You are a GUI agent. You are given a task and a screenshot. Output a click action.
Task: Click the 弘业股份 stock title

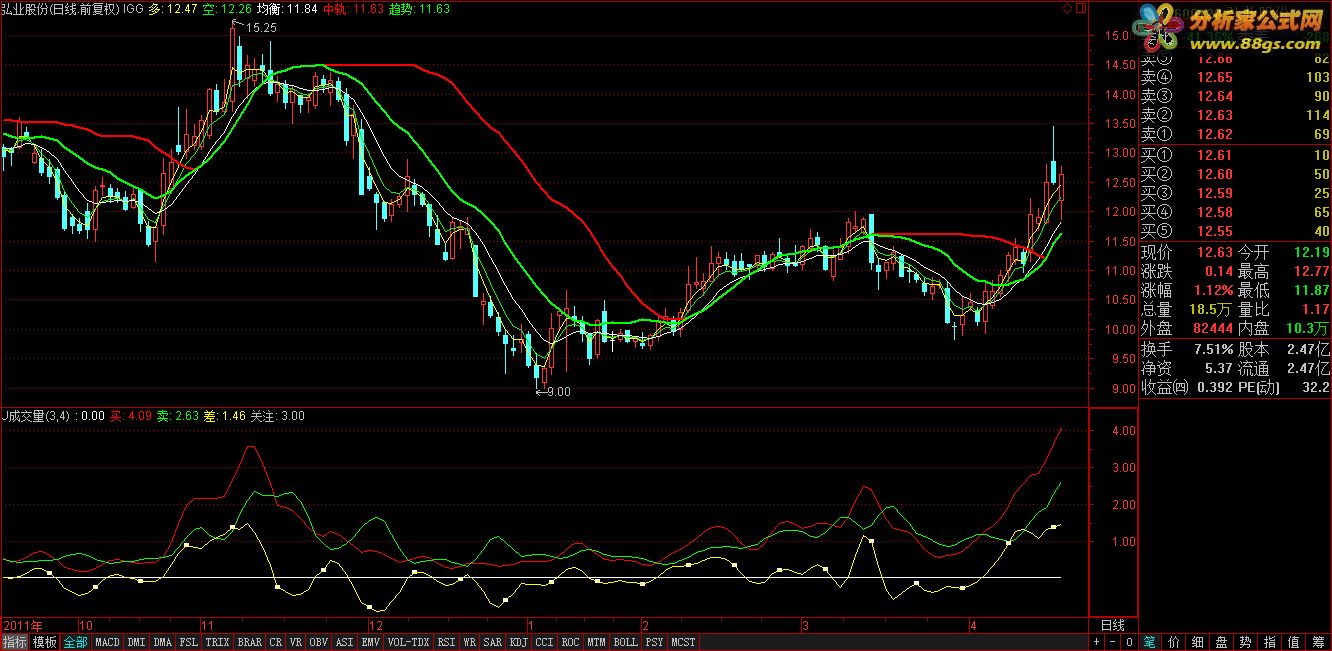point(24,8)
